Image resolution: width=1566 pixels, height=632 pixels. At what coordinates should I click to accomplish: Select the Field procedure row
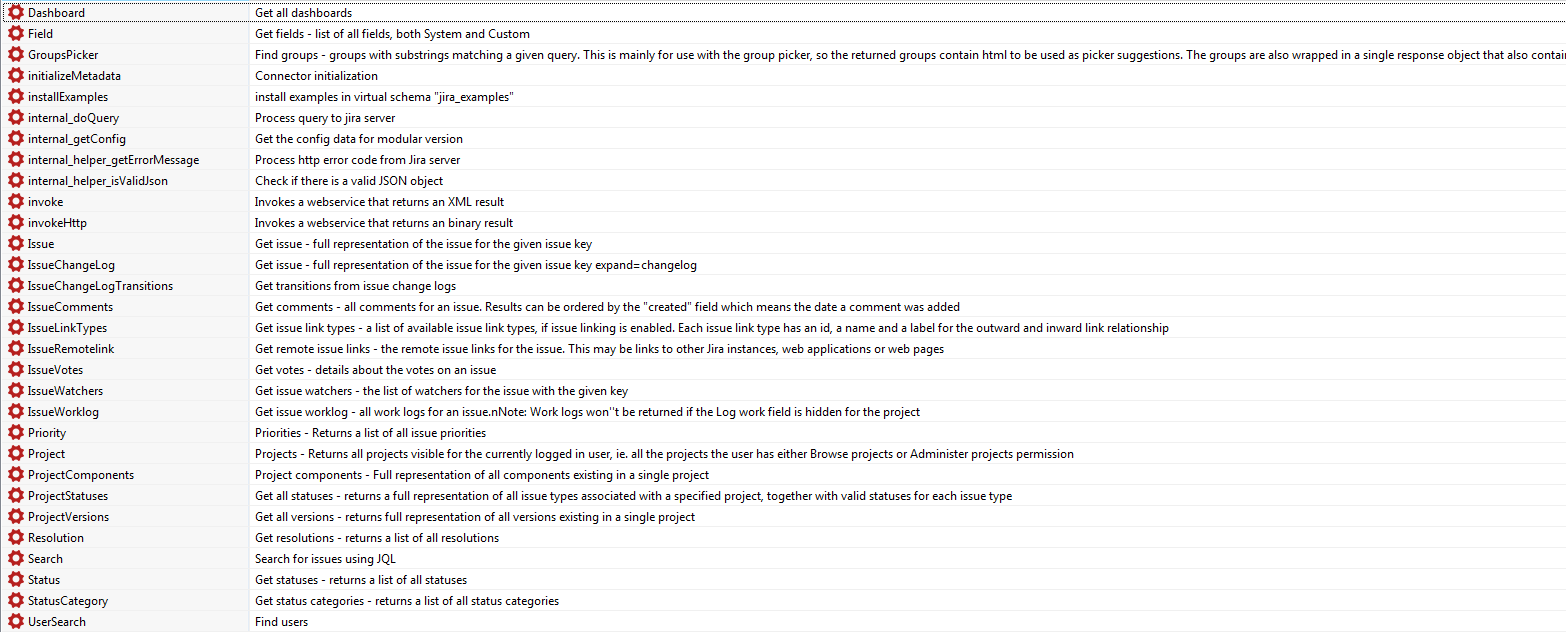click(41, 34)
